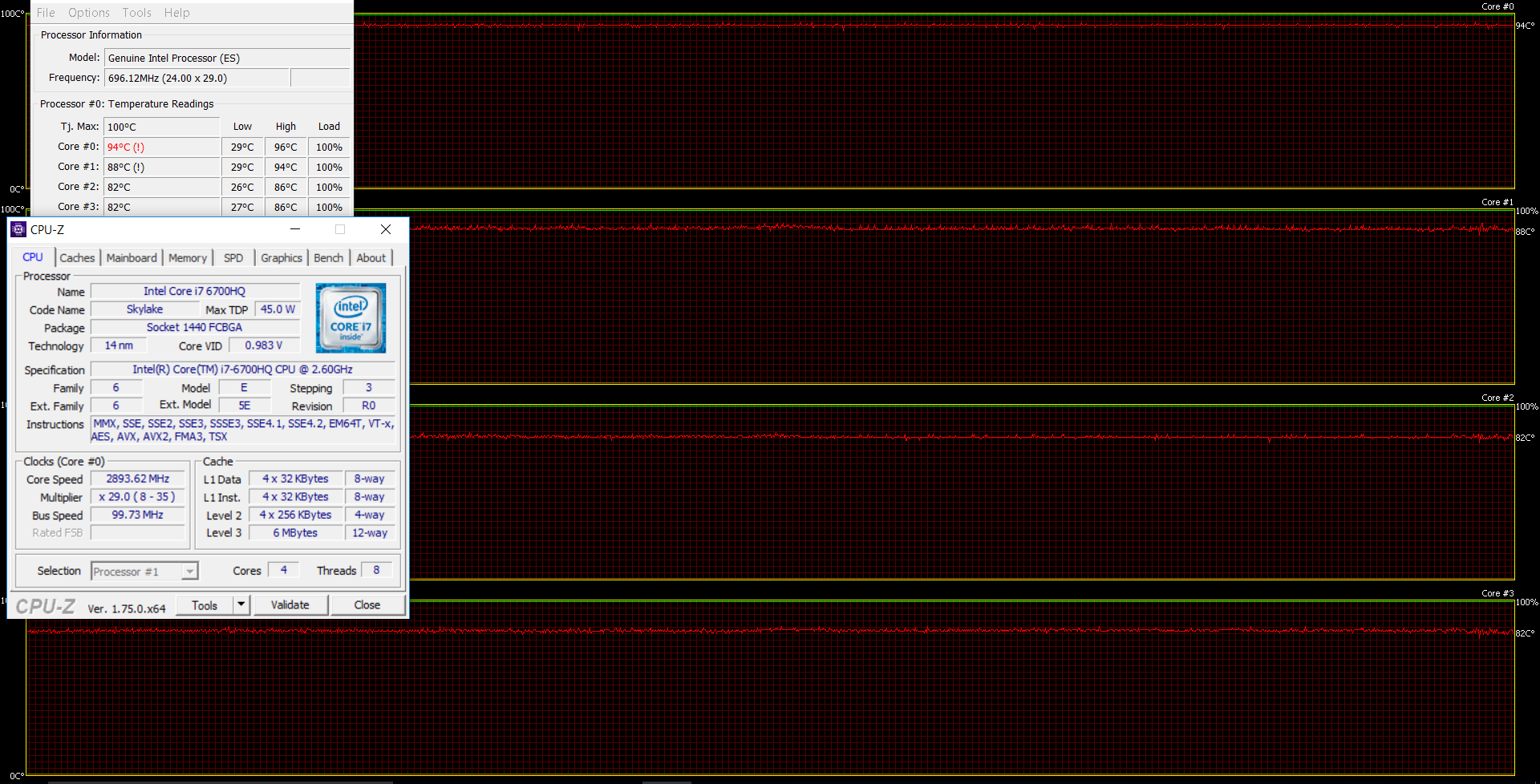The width and height of the screenshot is (1540, 784).
Task: Click the Close button at CPU-Z bottom
Action: pos(367,605)
